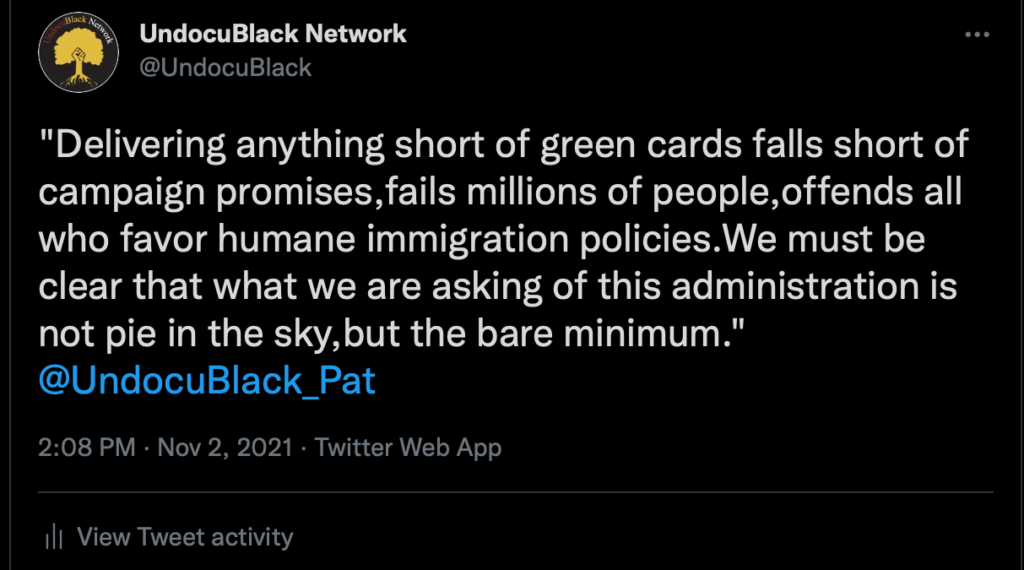The height and width of the screenshot is (570, 1024).
Task: Click the 2:08 PM time in the timestamp
Action: (x=86, y=447)
